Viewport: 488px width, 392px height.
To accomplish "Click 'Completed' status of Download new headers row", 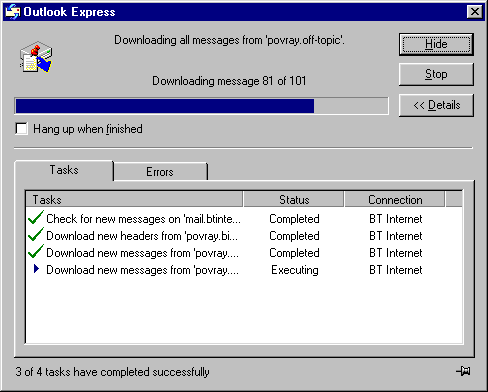I will coord(294,236).
